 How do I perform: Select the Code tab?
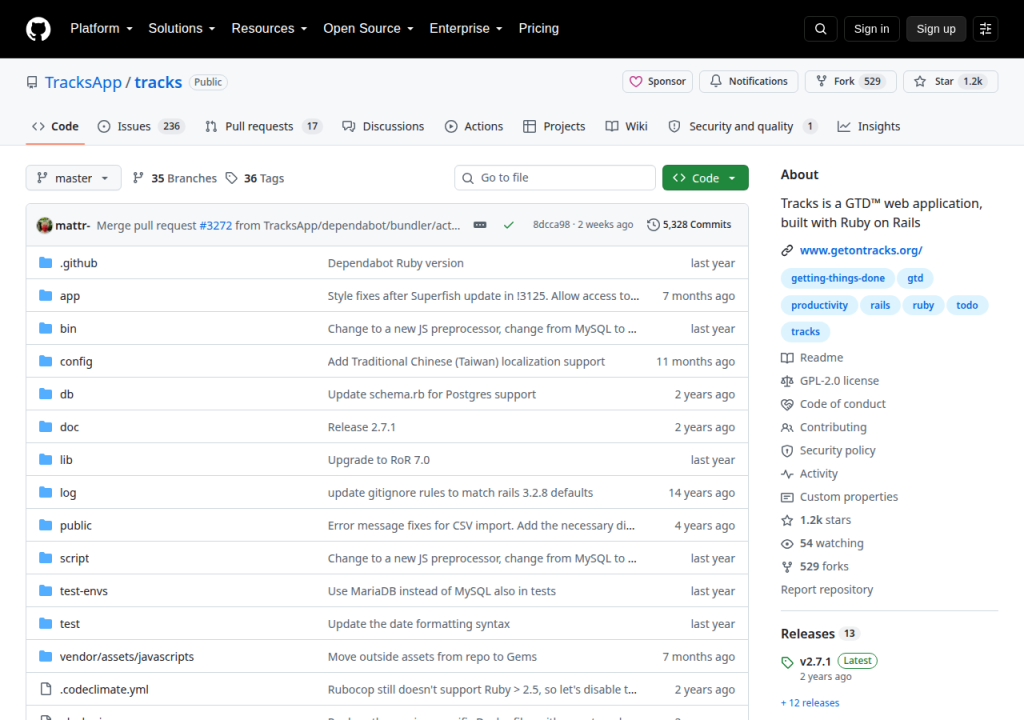click(56, 126)
